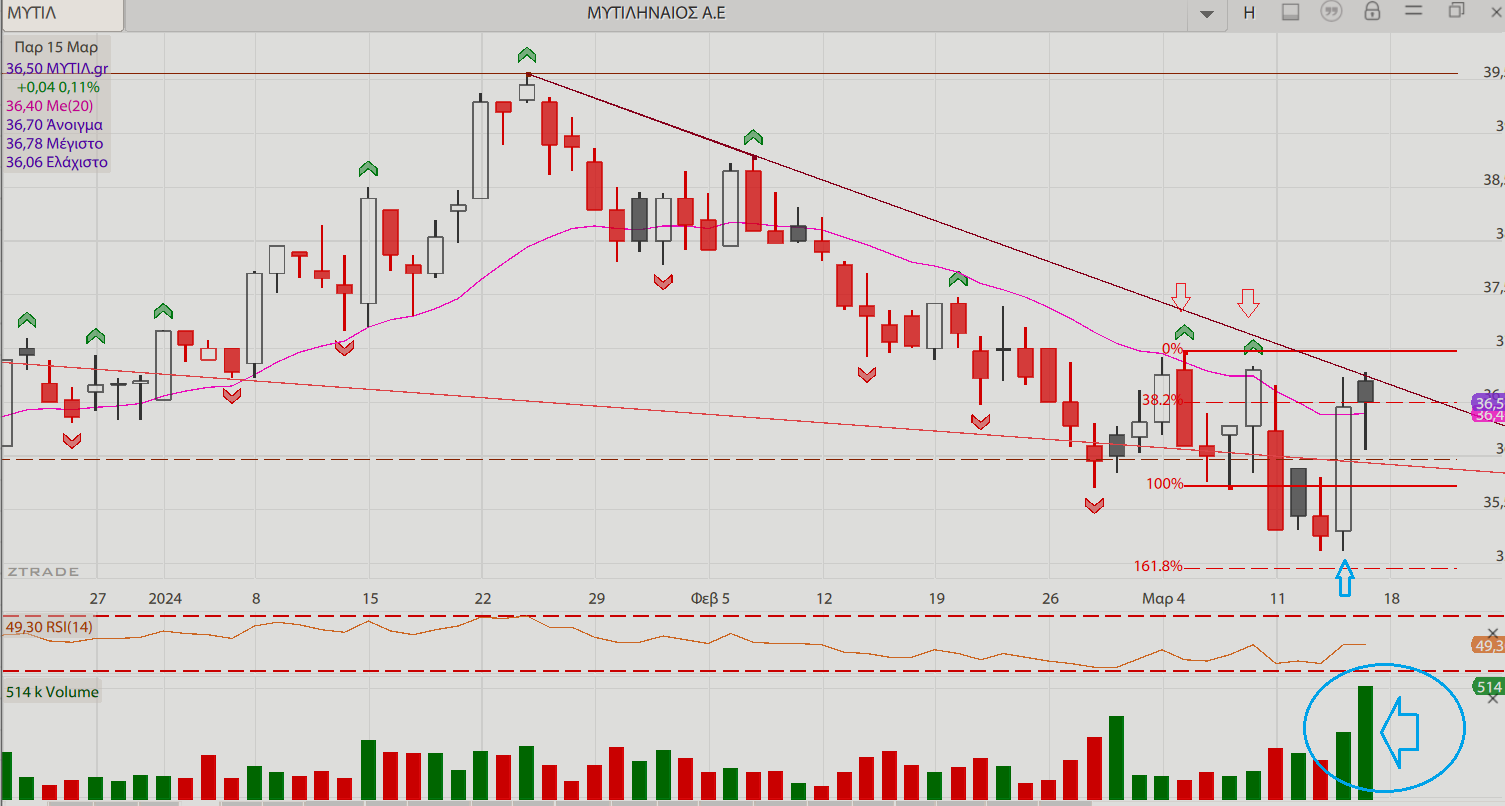
Task: Click the Μαρ 4 date axis label
Action: pos(1164,598)
